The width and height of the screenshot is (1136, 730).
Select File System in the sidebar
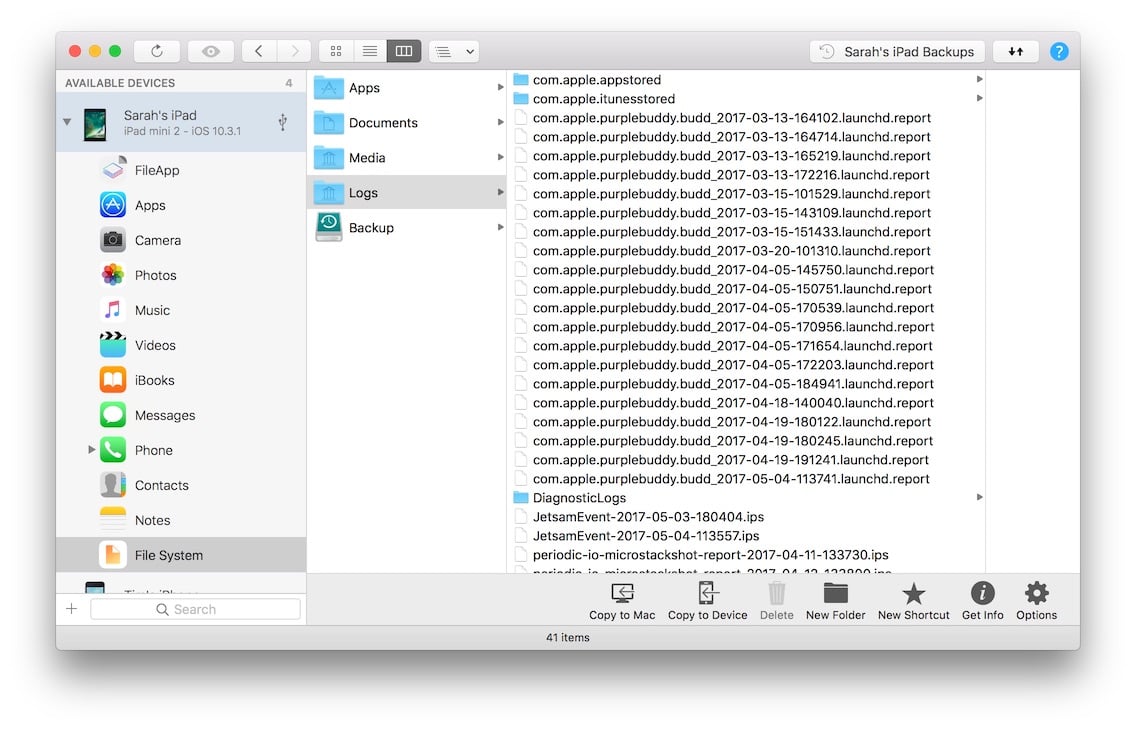tap(181, 555)
